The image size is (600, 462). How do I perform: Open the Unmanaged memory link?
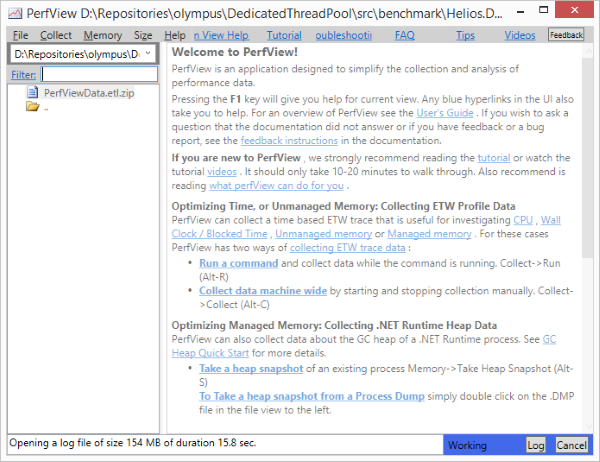pyautogui.click(x=323, y=233)
